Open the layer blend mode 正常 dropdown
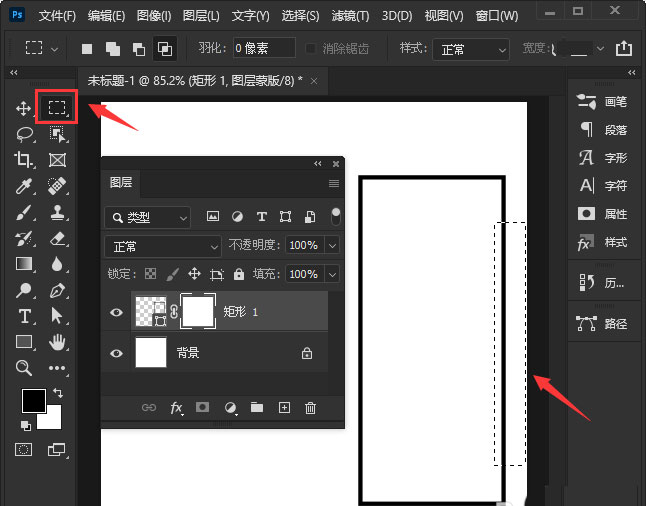This screenshot has height=506, width=646. pos(163,246)
